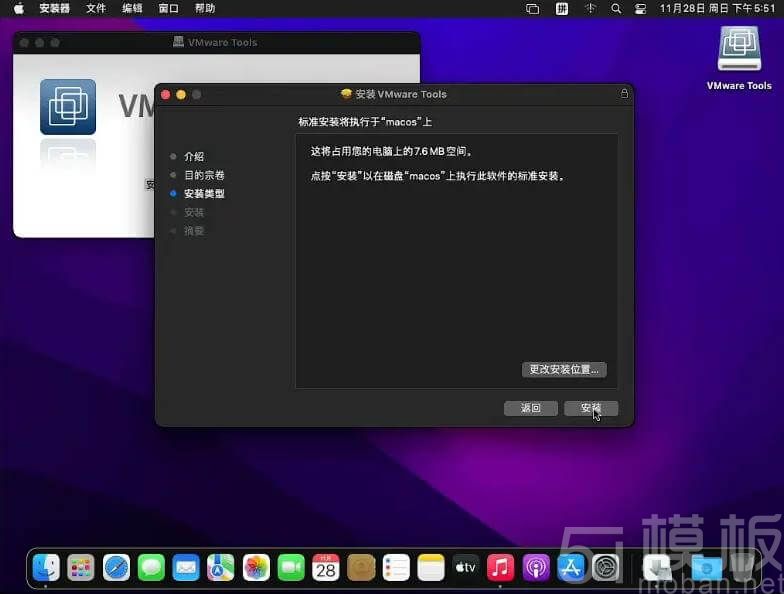Open Contacts from the dock
Image resolution: width=784 pixels, height=594 pixels.
[x=361, y=568]
